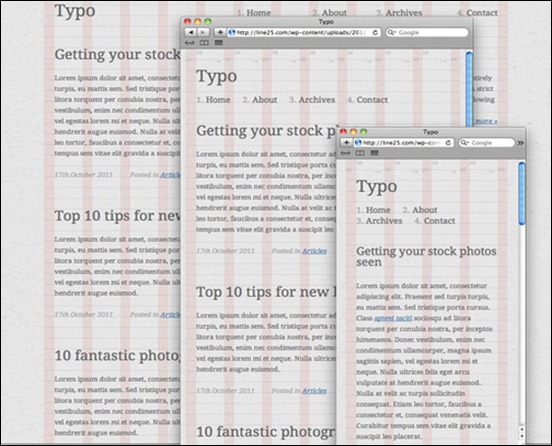This screenshot has height=446, width=552.
Task: Click the address bar URL in front window
Action: [x=402, y=143]
